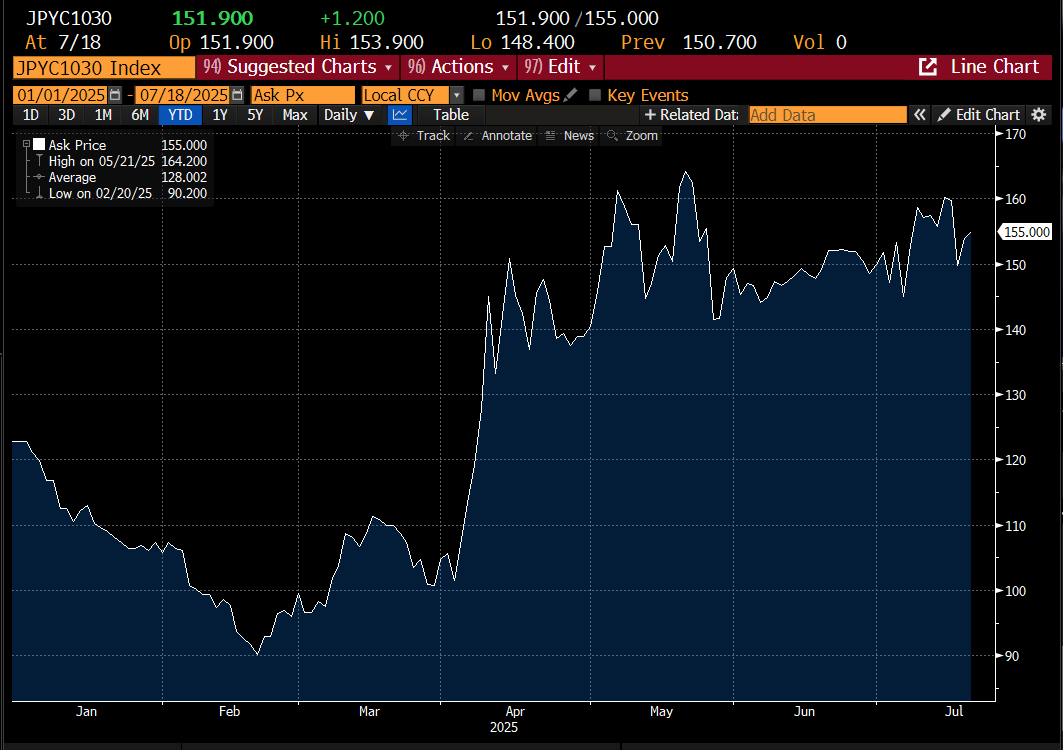1063x750 pixels.
Task: Click the Add Data input field
Action: 827,115
